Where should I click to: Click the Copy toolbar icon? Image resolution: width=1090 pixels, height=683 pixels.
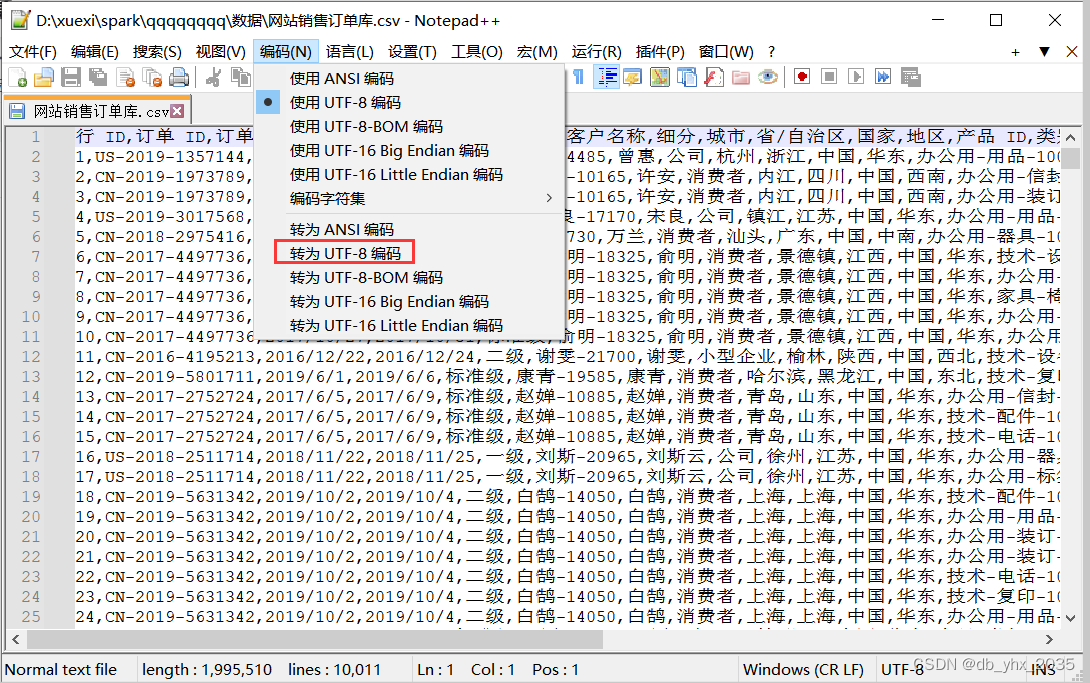coord(241,77)
